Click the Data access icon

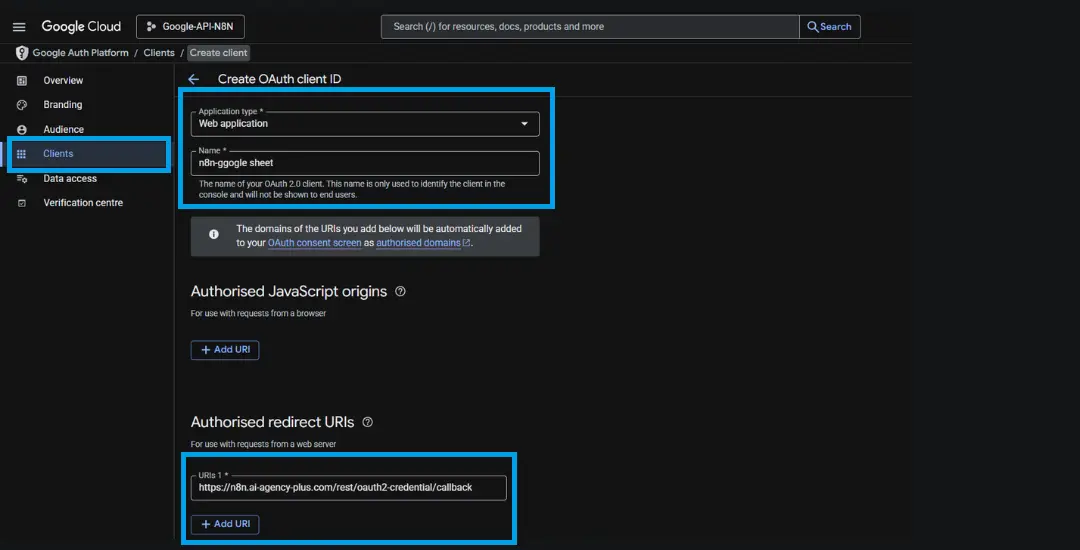click(21, 178)
